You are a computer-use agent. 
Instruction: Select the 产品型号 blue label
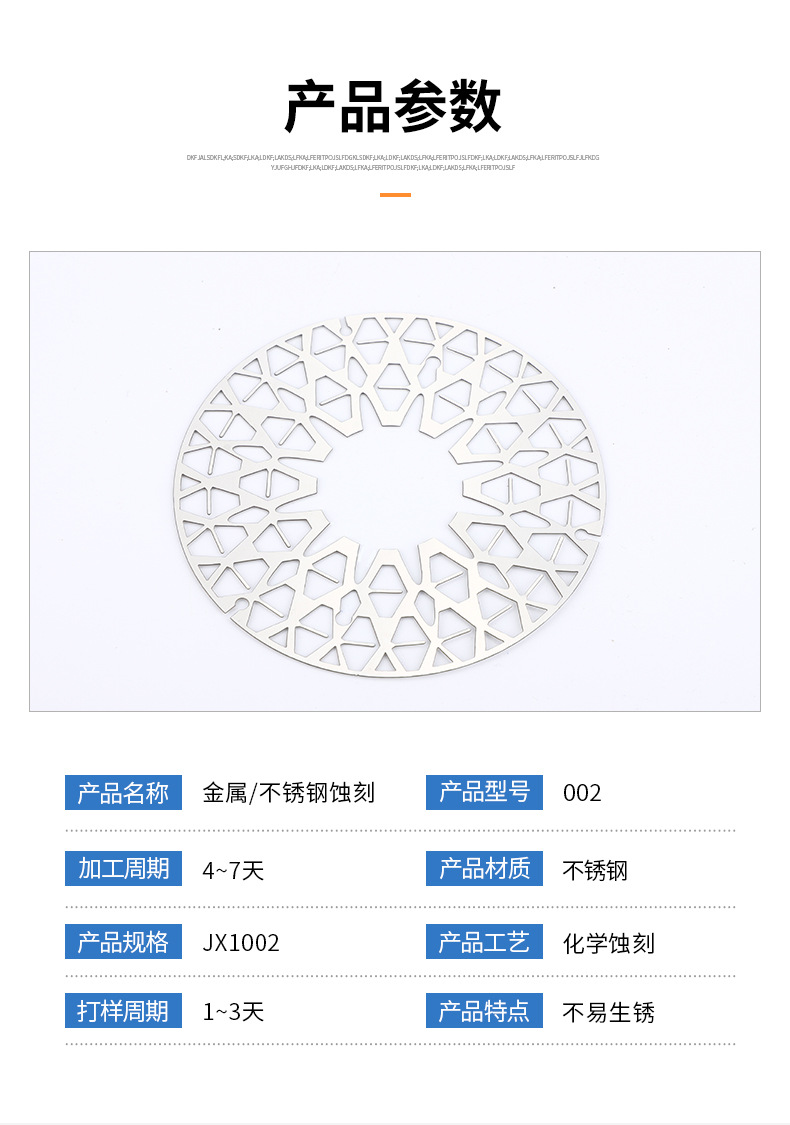(484, 793)
